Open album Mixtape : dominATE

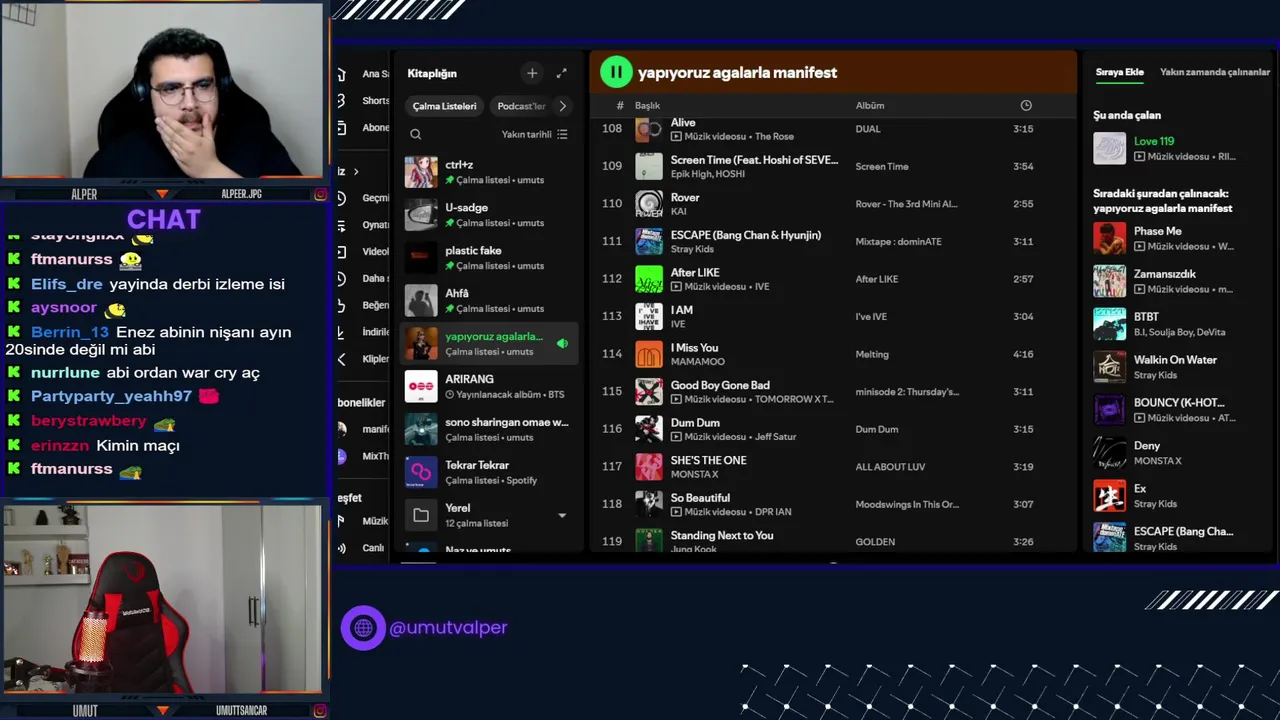tap(898, 241)
